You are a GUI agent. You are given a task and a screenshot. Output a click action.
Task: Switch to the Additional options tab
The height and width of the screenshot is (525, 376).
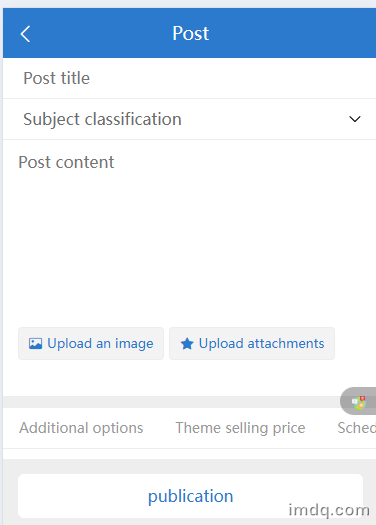(x=81, y=428)
